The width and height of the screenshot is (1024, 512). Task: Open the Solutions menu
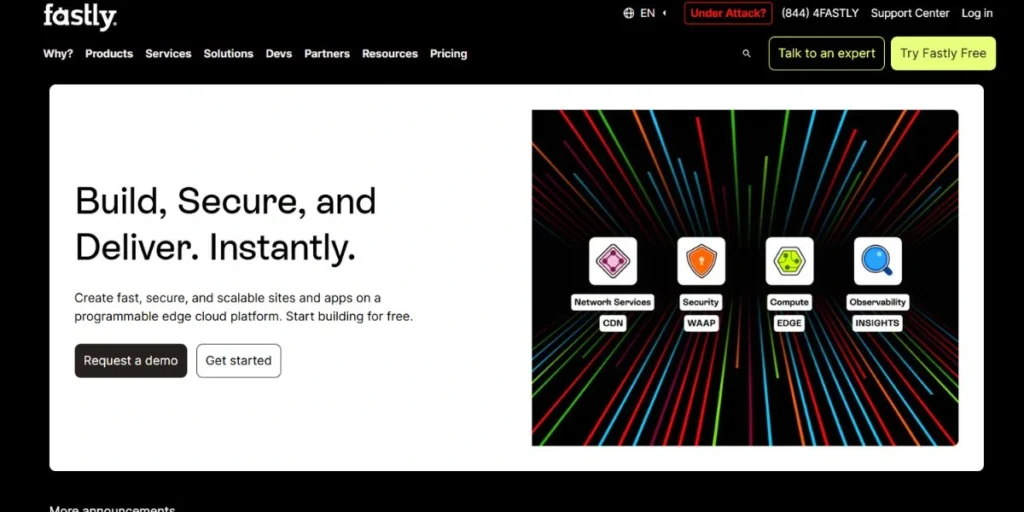[x=228, y=54]
